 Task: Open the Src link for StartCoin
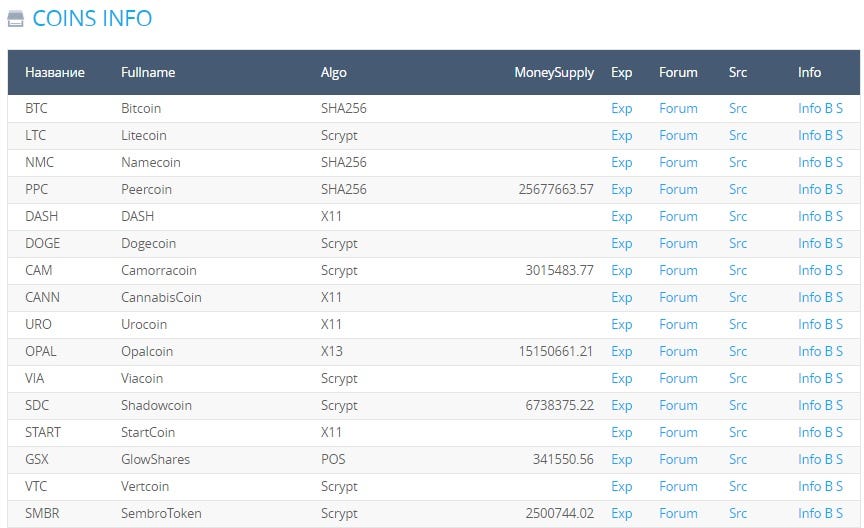737,433
